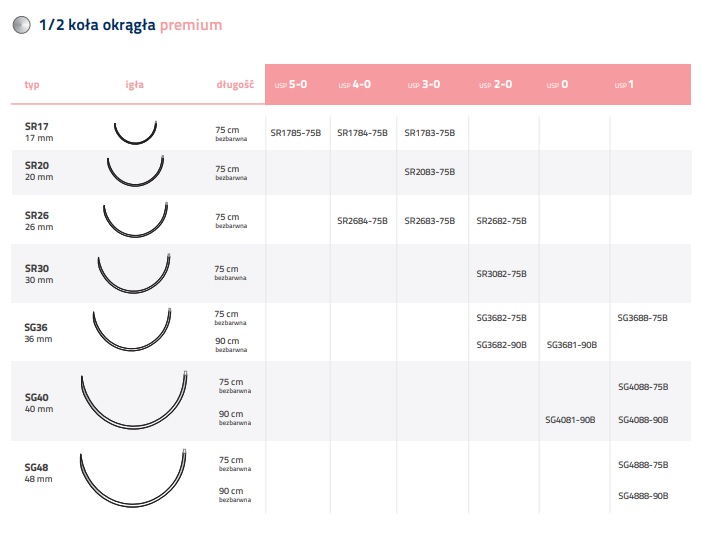
Task: Click product code SR1785-75B
Action: pos(294,133)
